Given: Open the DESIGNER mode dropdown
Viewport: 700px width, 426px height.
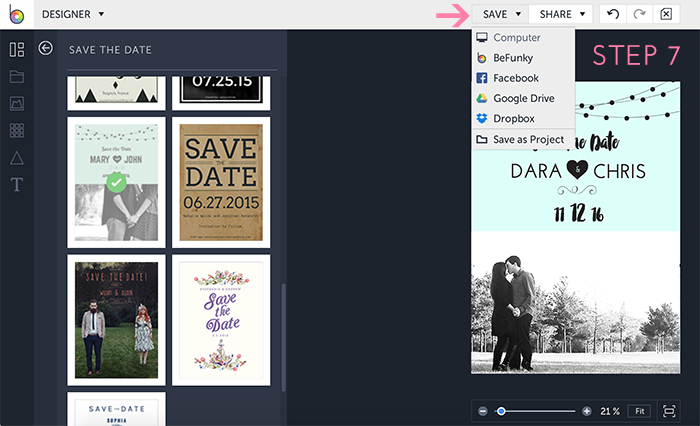Looking at the screenshot, I should (x=73, y=14).
